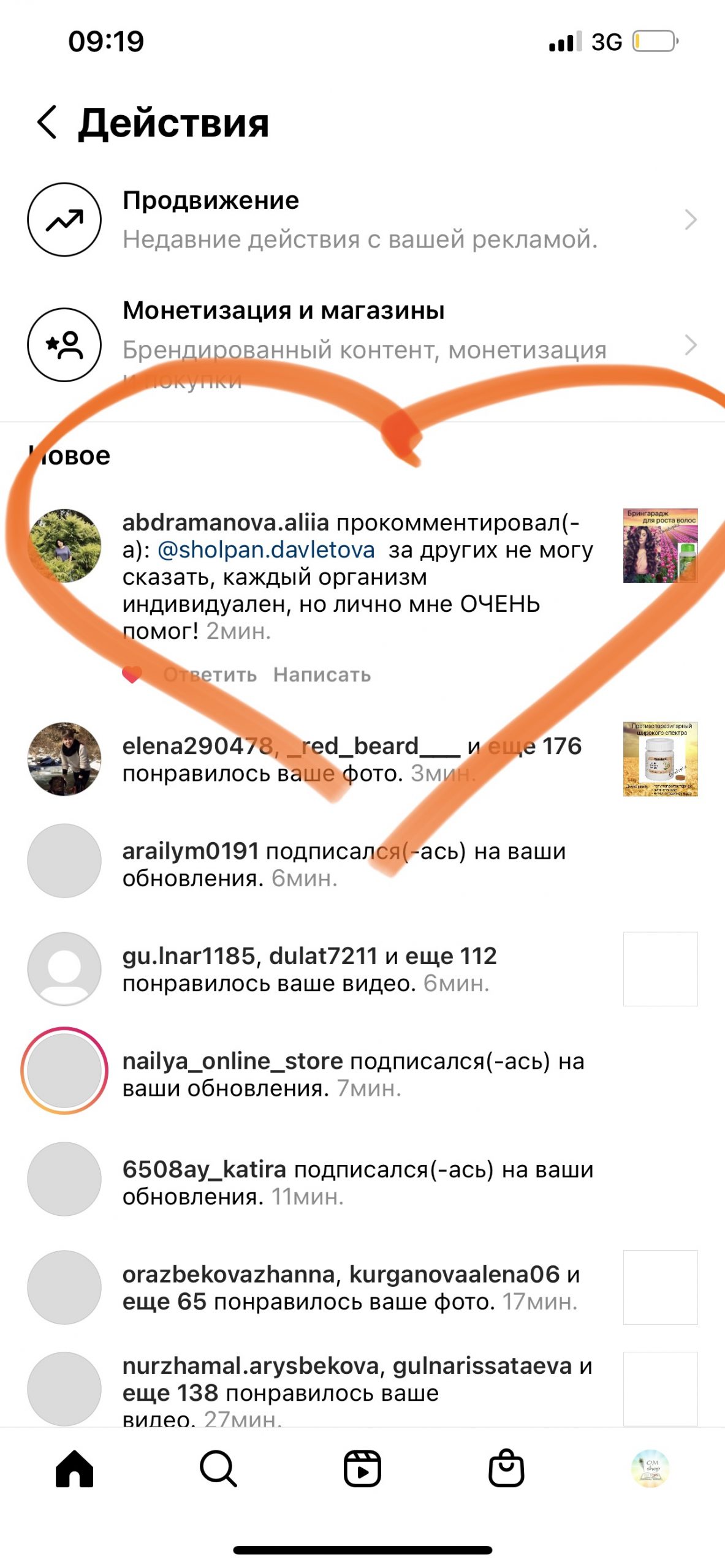Open arailym0191 follow notification
The image size is (725, 1568).
point(362,864)
